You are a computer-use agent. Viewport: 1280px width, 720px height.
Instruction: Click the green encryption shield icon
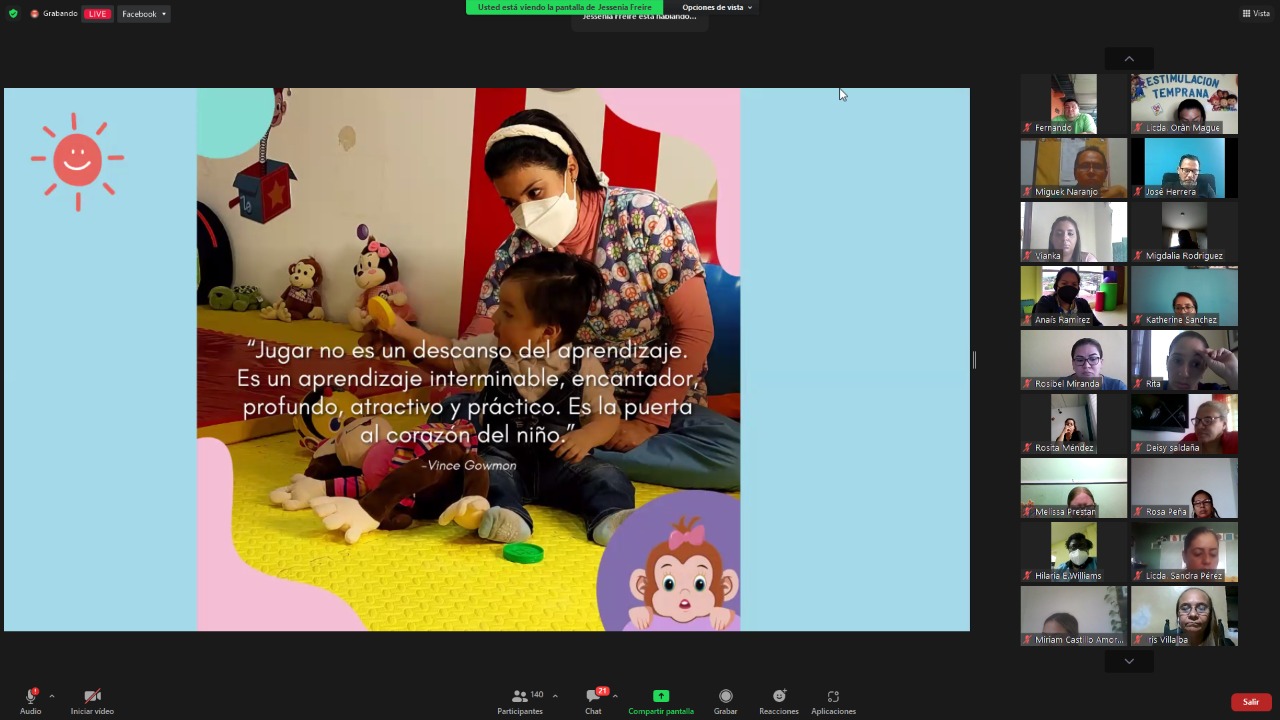pos(13,14)
